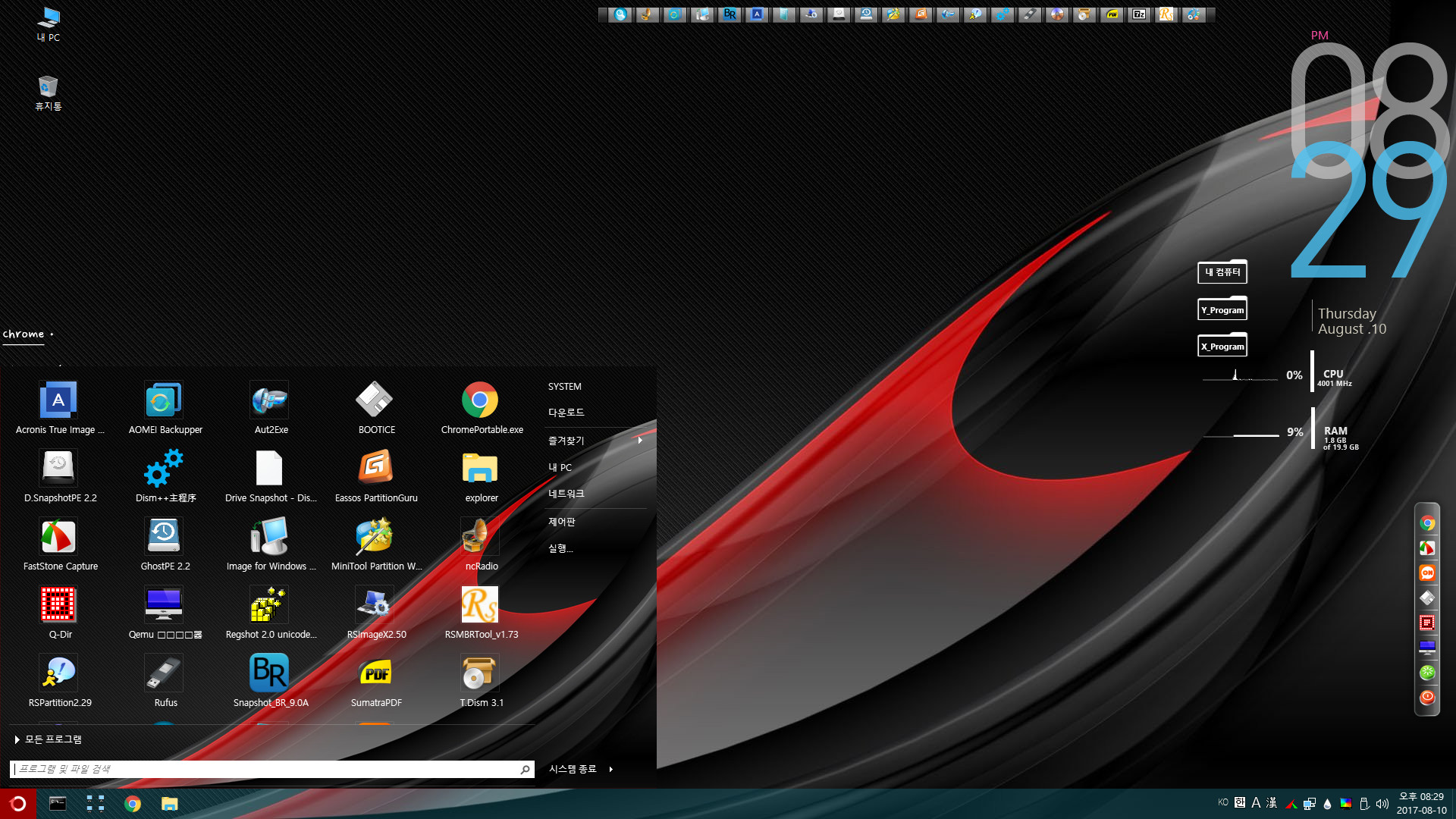This screenshot has width=1456, height=819.
Task: Expand 시스템 종료 options arrow
Action: coord(610,769)
